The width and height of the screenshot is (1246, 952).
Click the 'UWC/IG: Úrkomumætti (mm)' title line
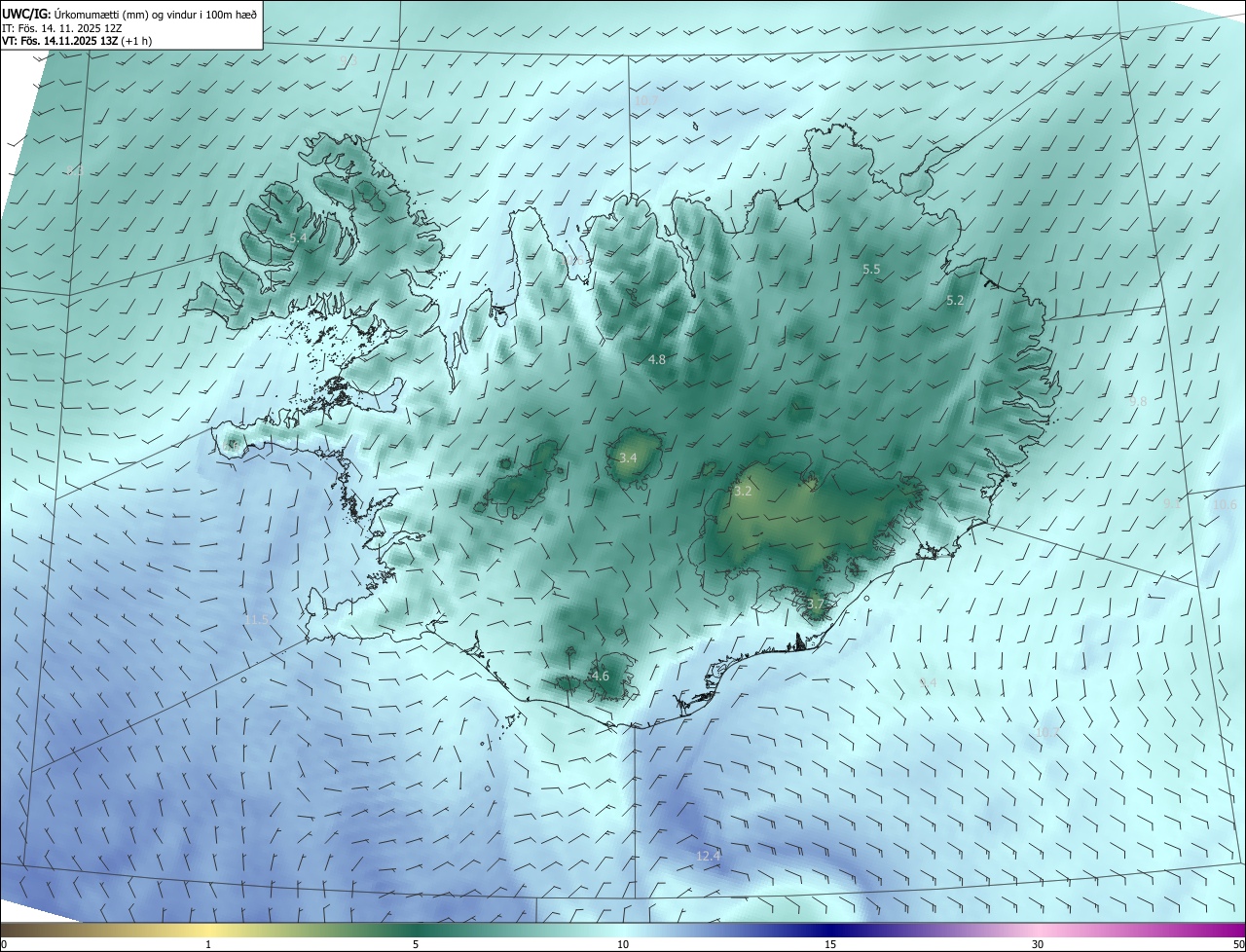pos(129,14)
